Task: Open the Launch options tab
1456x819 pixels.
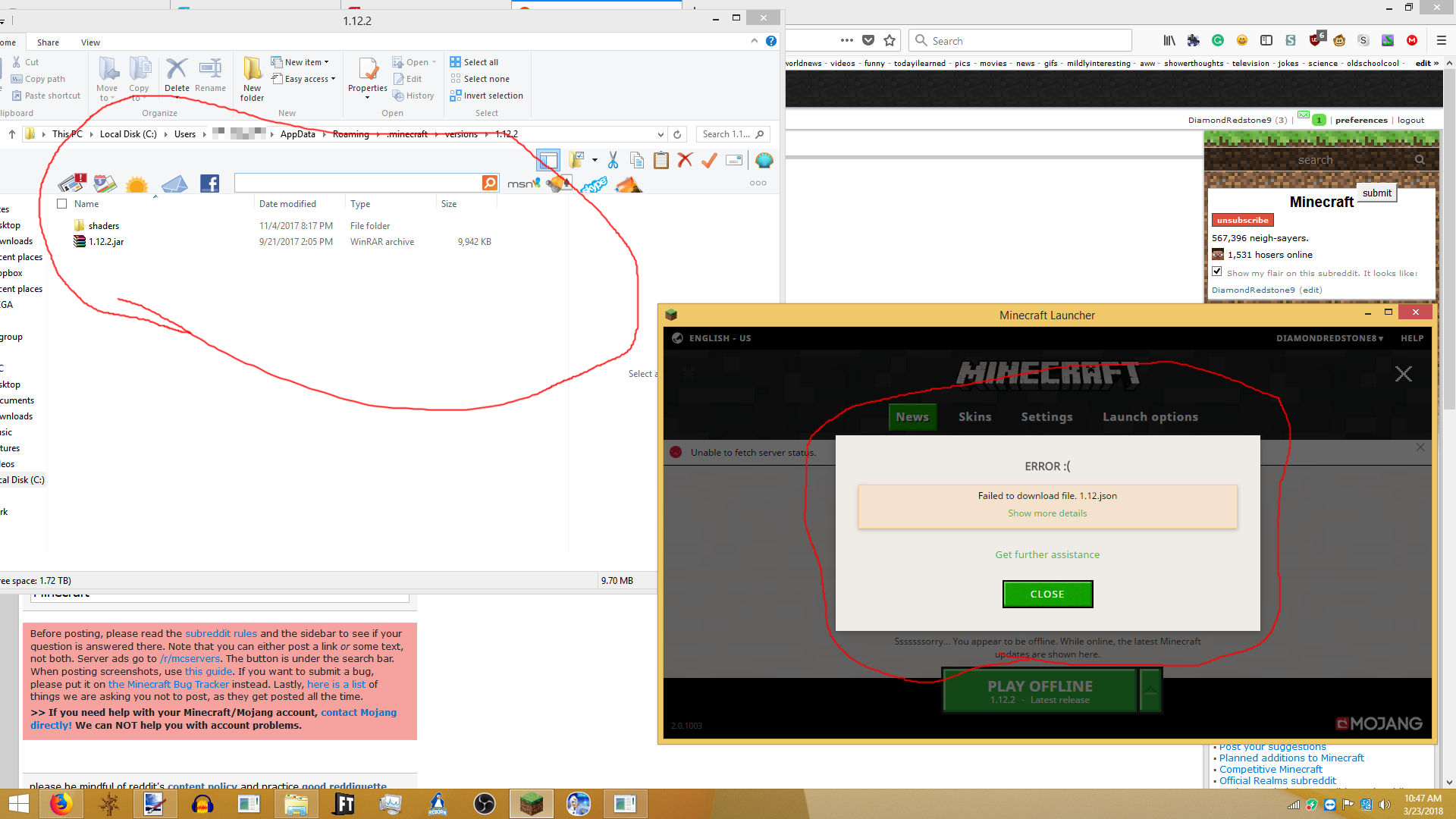Action: [1150, 417]
